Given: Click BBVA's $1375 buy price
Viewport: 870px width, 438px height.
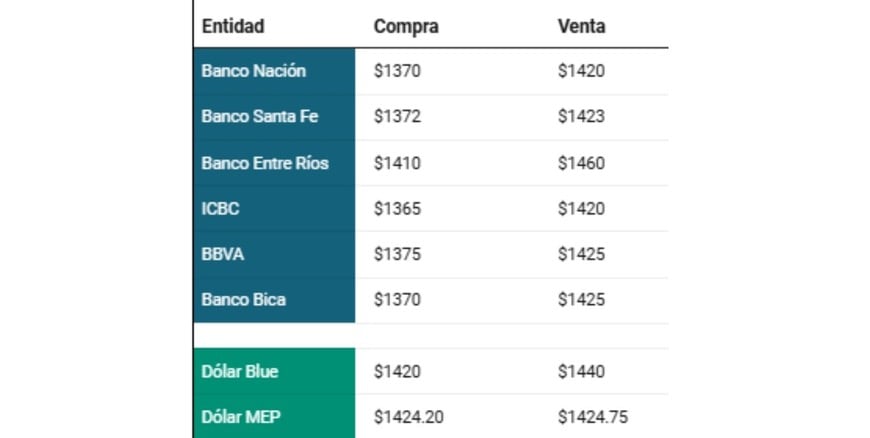Looking at the screenshot, I should [397, 254].
